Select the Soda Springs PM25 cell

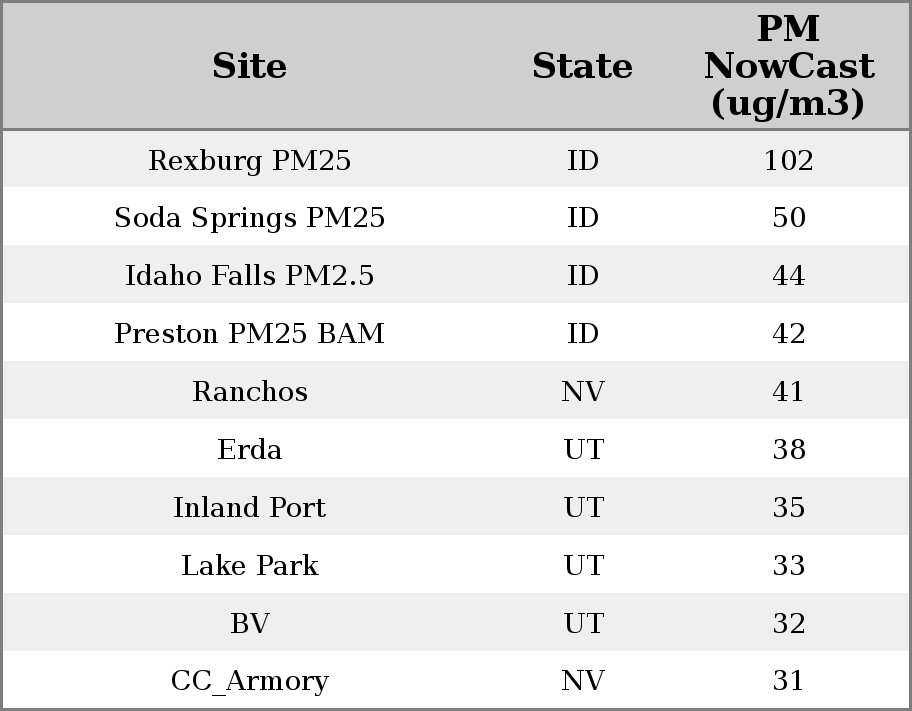pyautogui.click(x=249, y=218)
